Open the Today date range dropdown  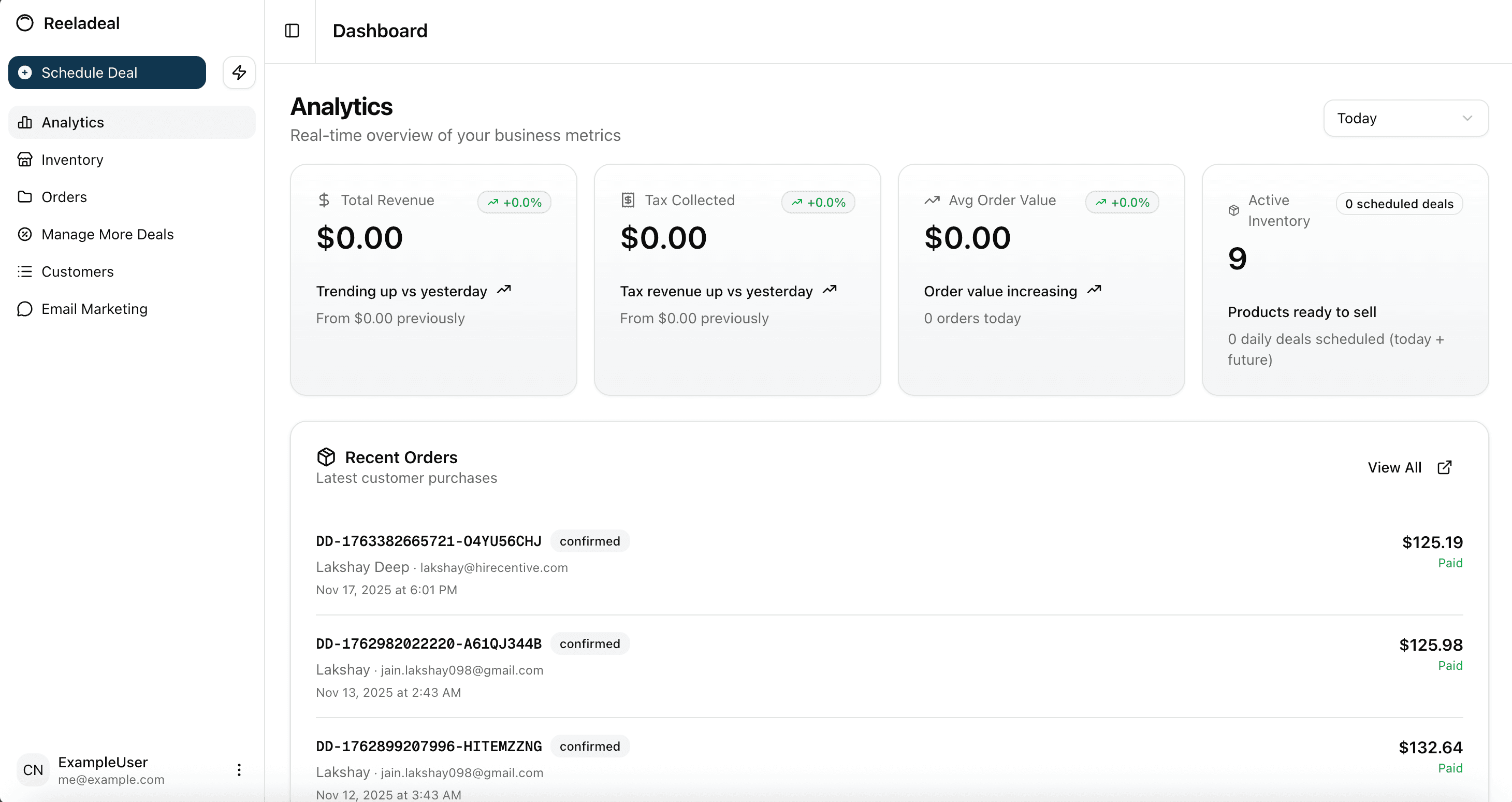(x=1405, y=118)
